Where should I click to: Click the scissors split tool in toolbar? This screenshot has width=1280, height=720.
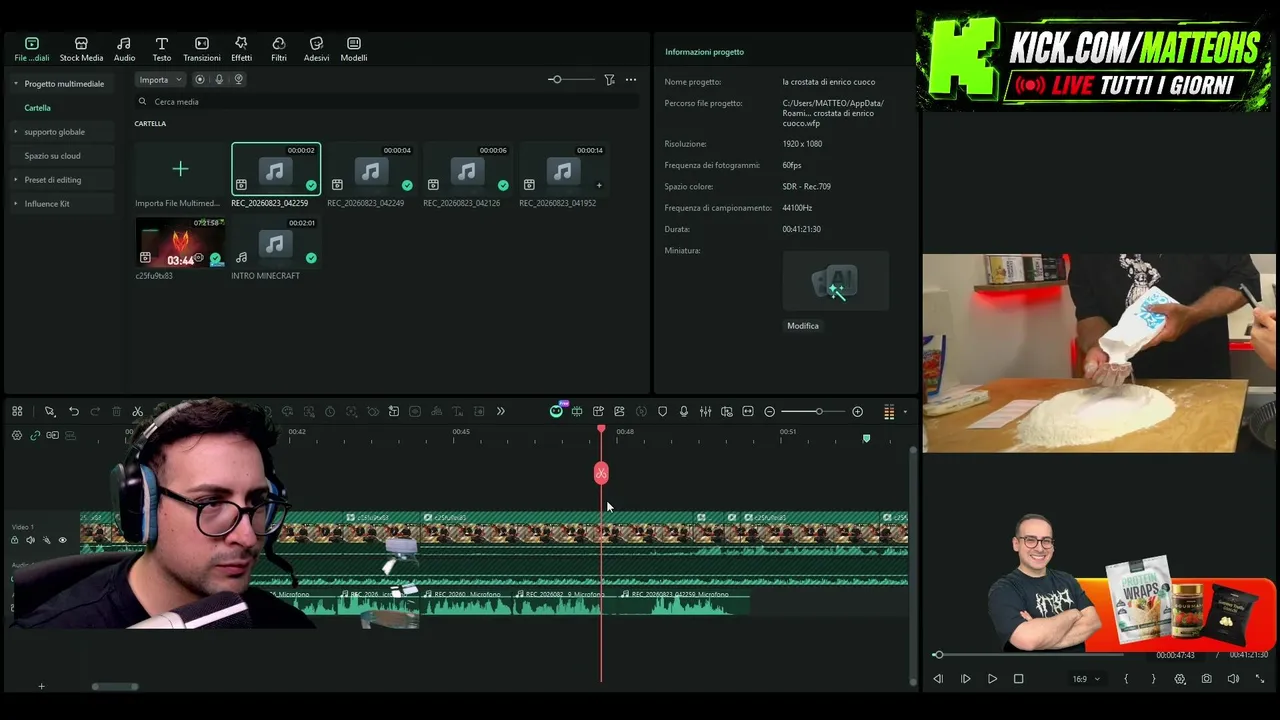(x=138, y=412)
